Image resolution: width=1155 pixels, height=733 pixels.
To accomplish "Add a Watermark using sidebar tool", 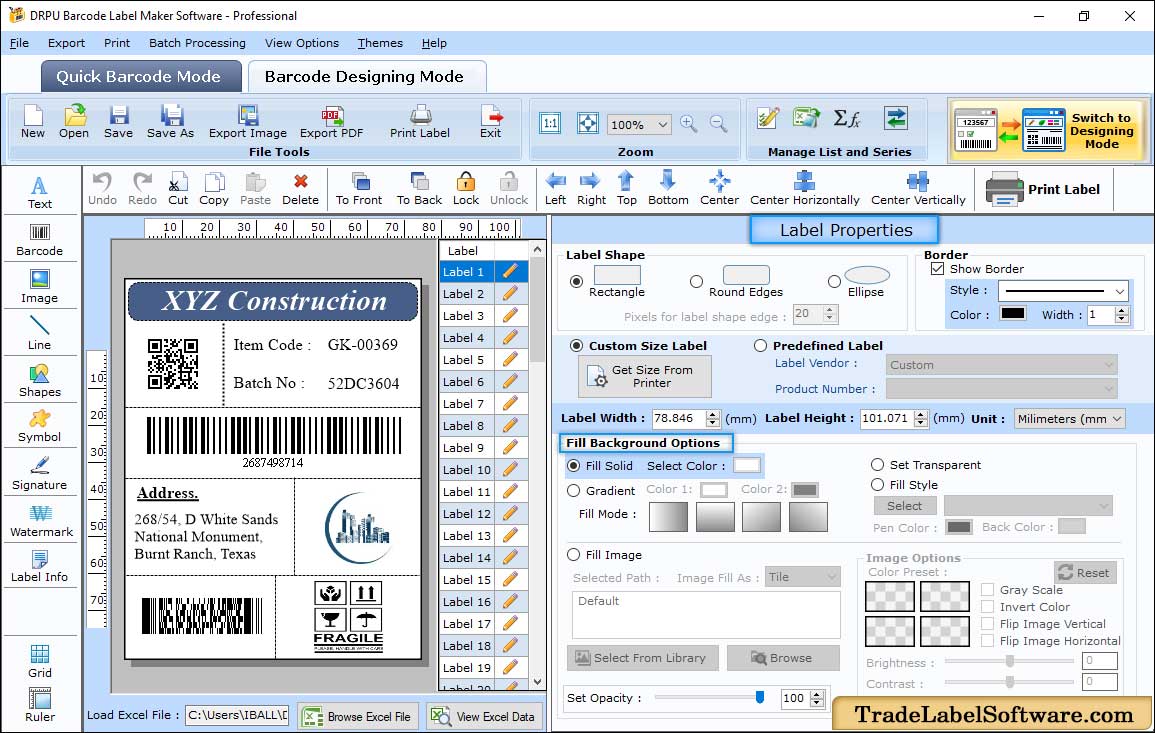I will coord(40,521).
